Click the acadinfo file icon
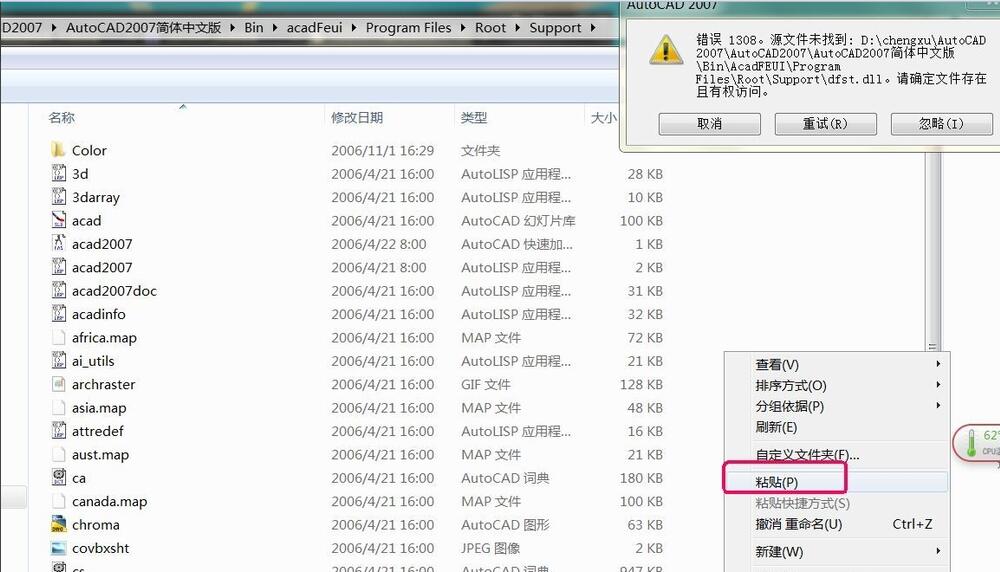Image resolution: width=1000 pixels, height=572 pixels. pyautogui.click(x=59, y=314)
